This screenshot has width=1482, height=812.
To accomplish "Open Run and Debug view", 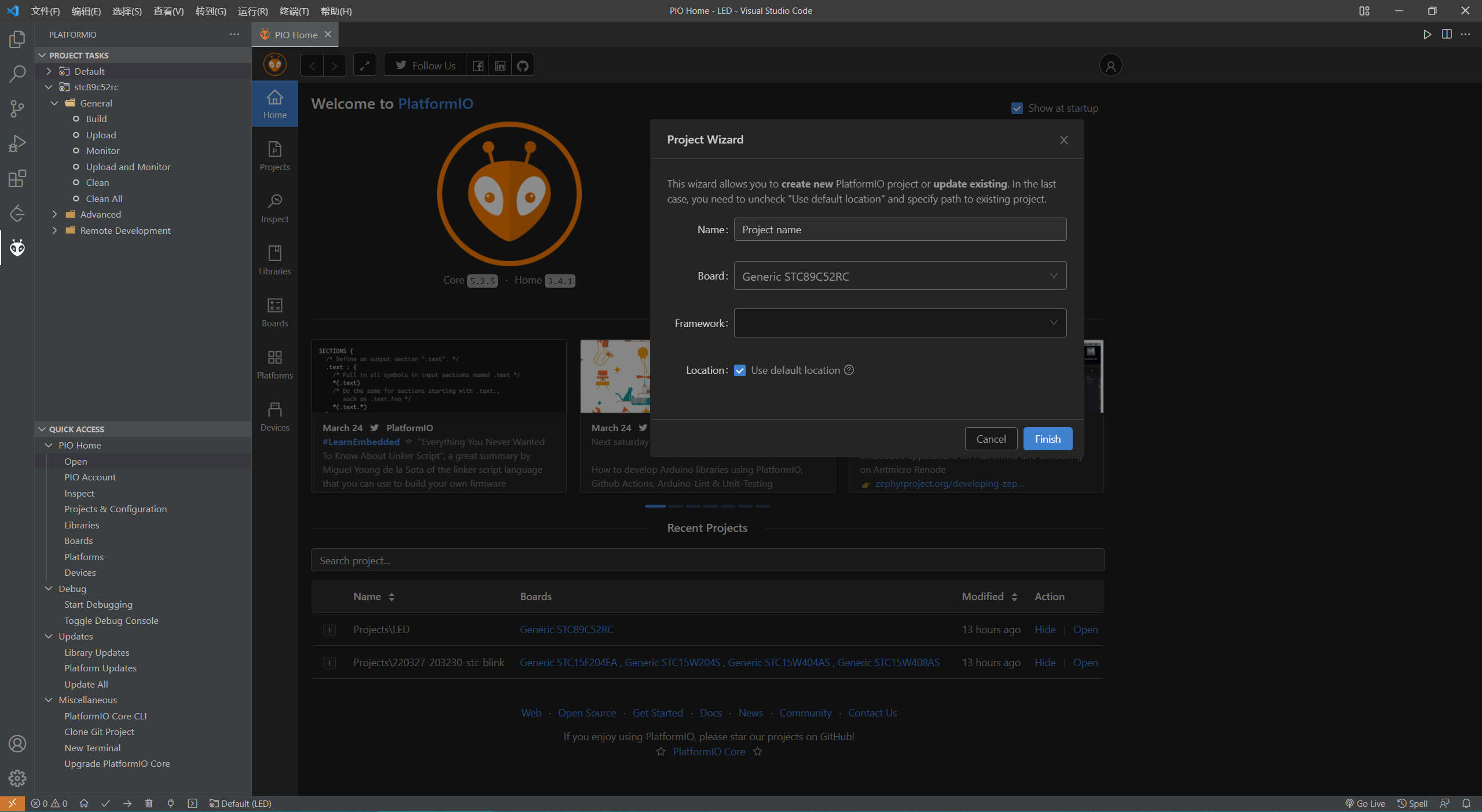I will [x=17, y=144].
